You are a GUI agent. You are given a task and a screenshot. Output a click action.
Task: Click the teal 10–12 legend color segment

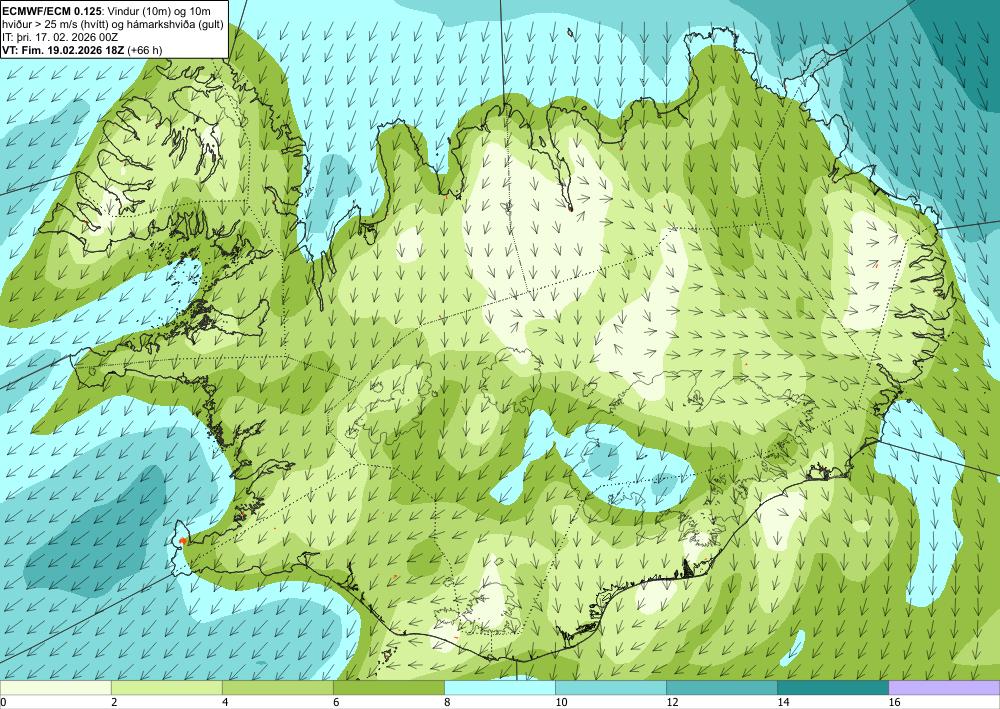611,688
